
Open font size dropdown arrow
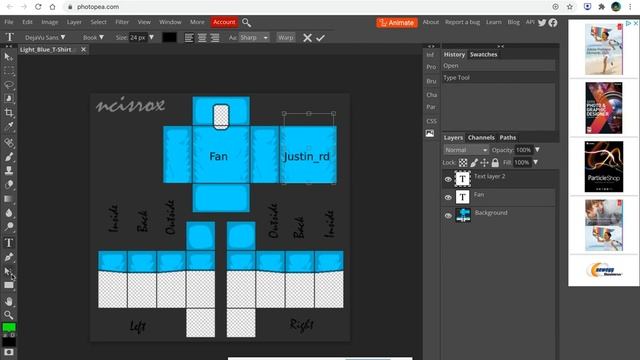[151, 38]
